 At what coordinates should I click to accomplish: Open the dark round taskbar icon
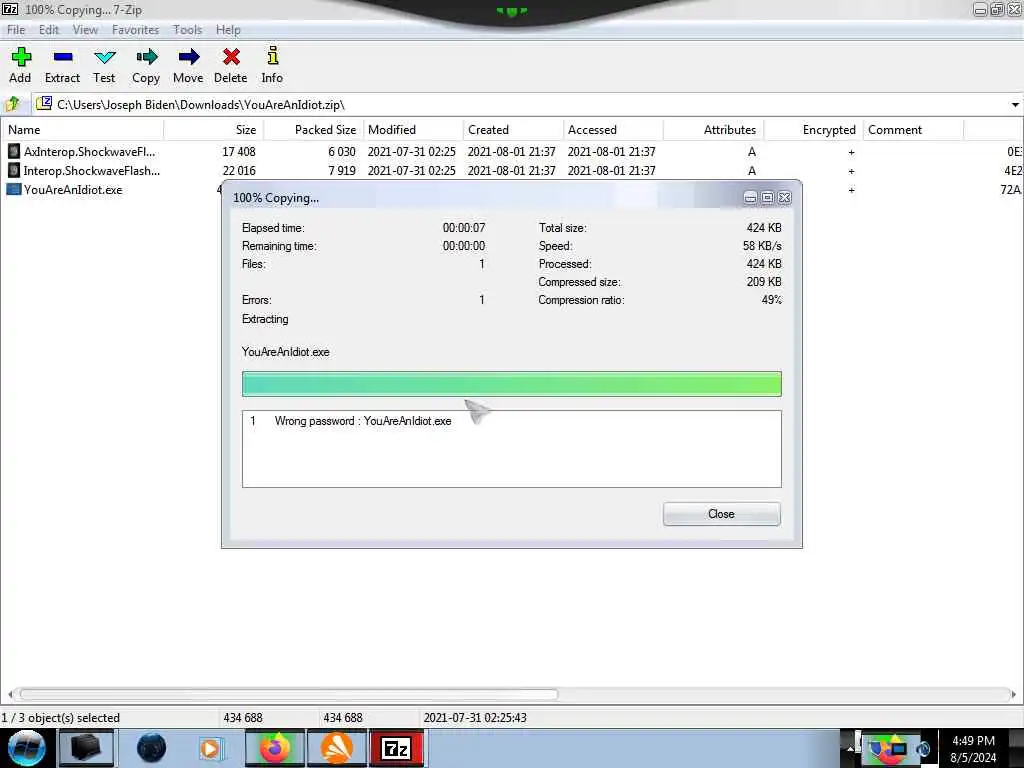point(152,748)
